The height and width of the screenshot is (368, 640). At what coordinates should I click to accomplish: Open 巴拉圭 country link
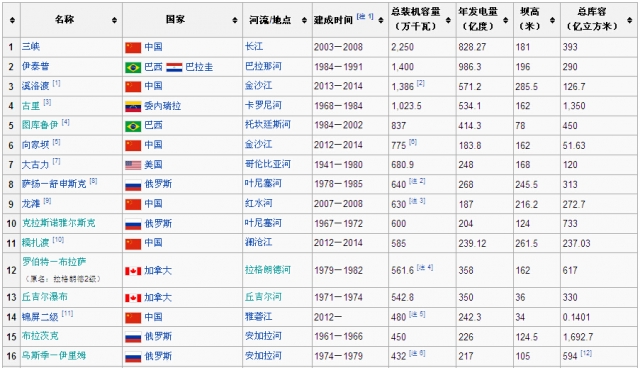point(199,67)
